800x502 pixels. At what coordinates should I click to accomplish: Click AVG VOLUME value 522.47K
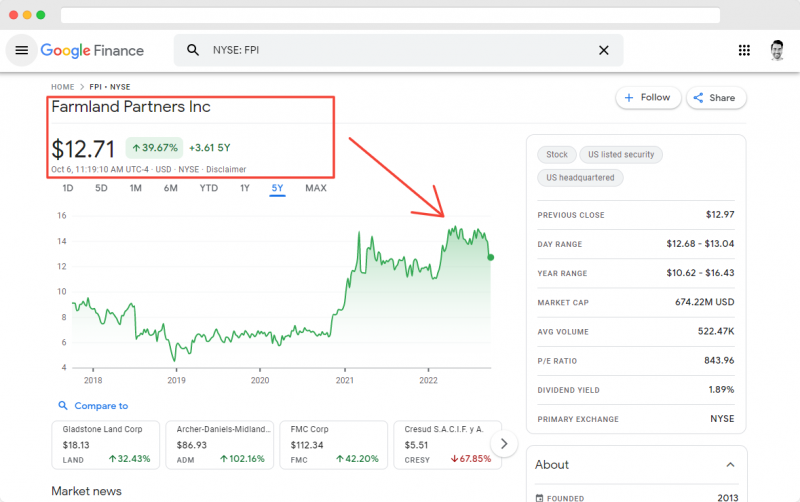[716, 331]
